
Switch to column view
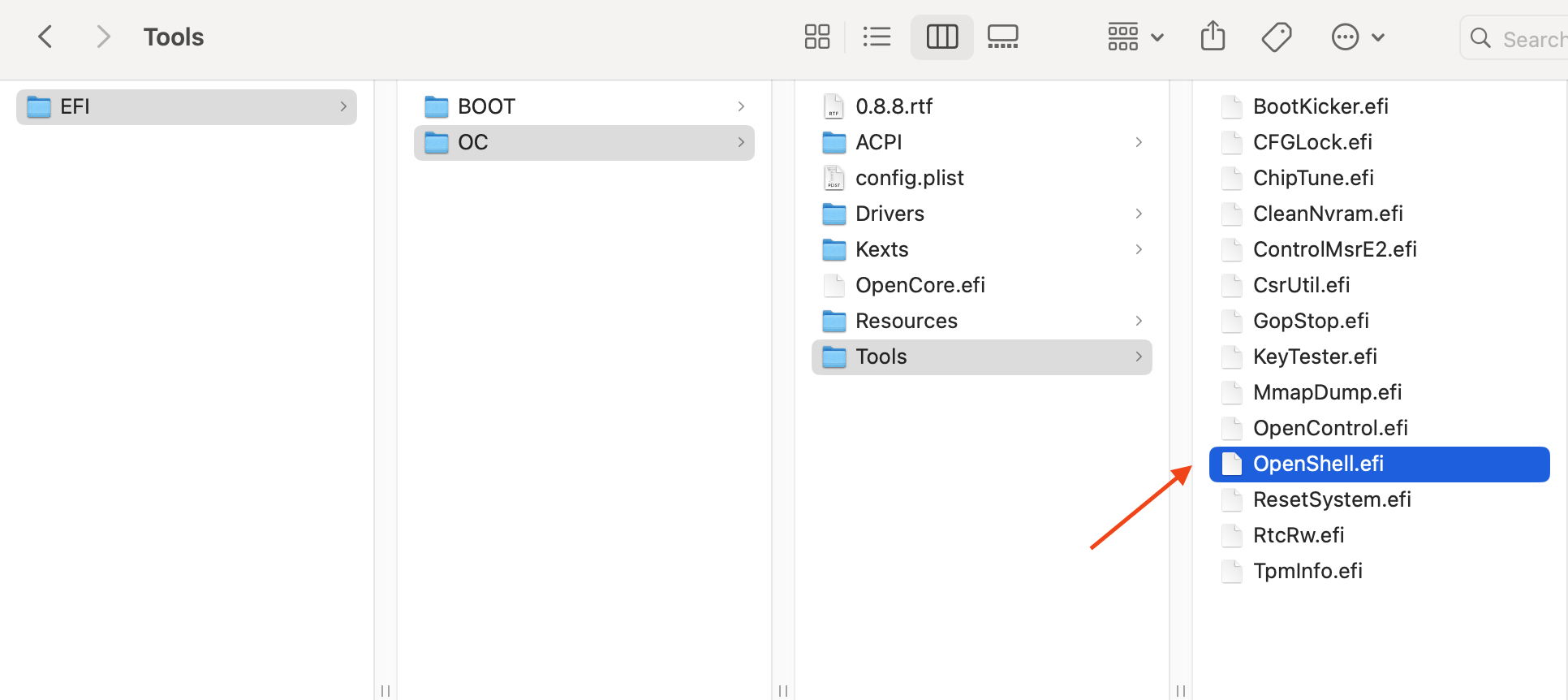[941, 37]
